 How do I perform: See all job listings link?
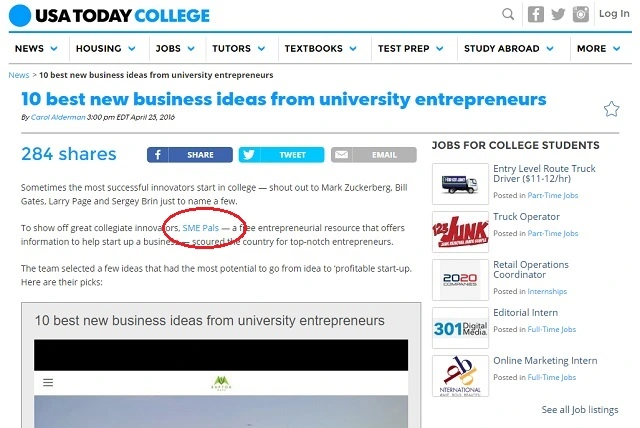580,410
